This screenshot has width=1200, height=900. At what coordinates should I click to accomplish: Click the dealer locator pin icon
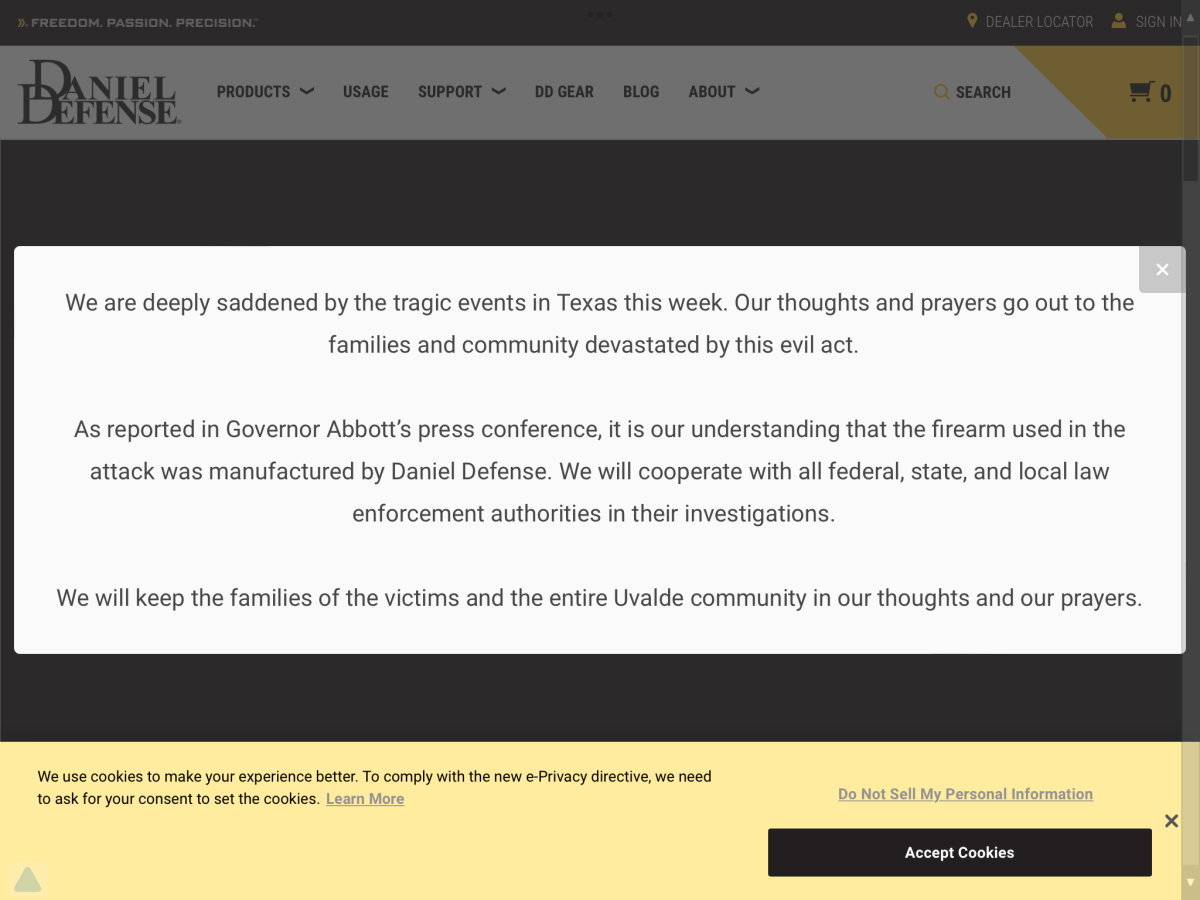click(972, 21)
